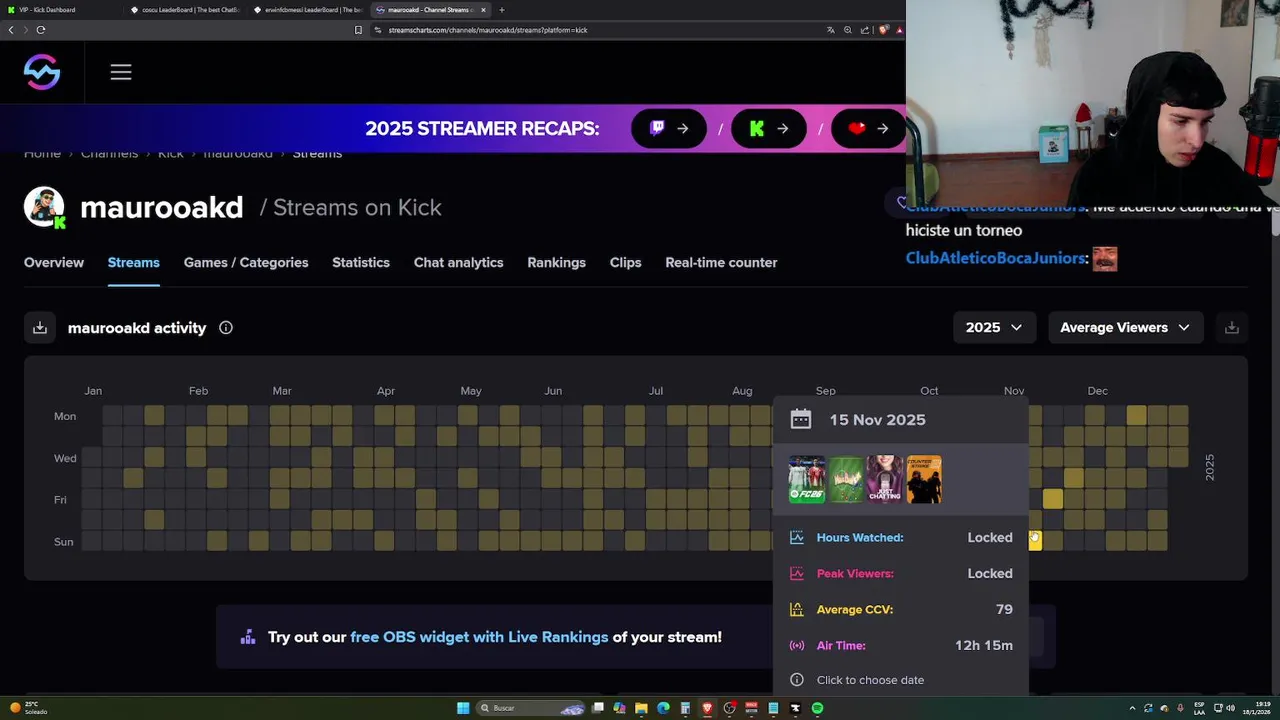This screenshot has height=720, width=1280.
Task: Bookmark this page in the address bar
Action: [x=358, y=30]
